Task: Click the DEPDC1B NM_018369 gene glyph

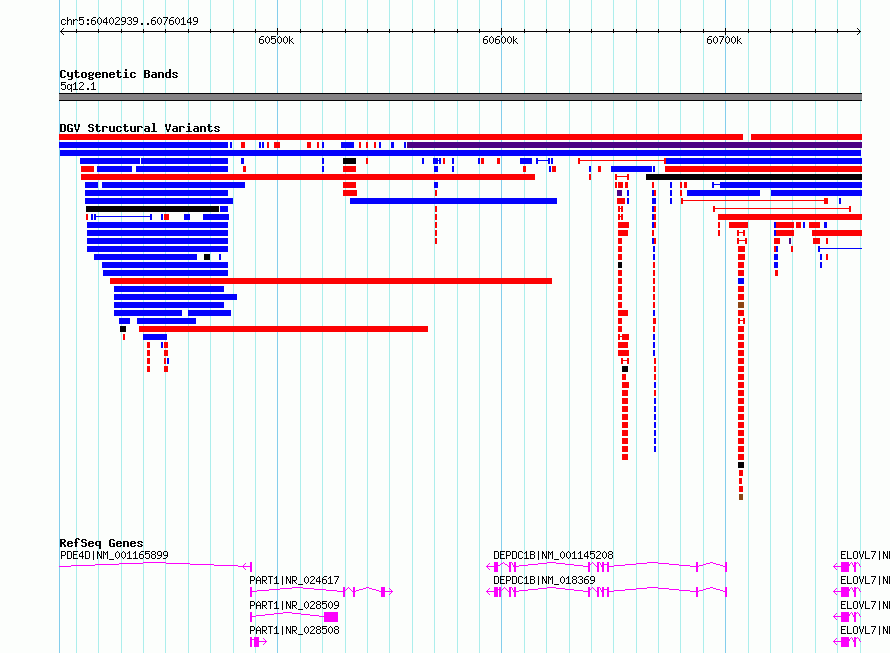Action: (606, 592)
